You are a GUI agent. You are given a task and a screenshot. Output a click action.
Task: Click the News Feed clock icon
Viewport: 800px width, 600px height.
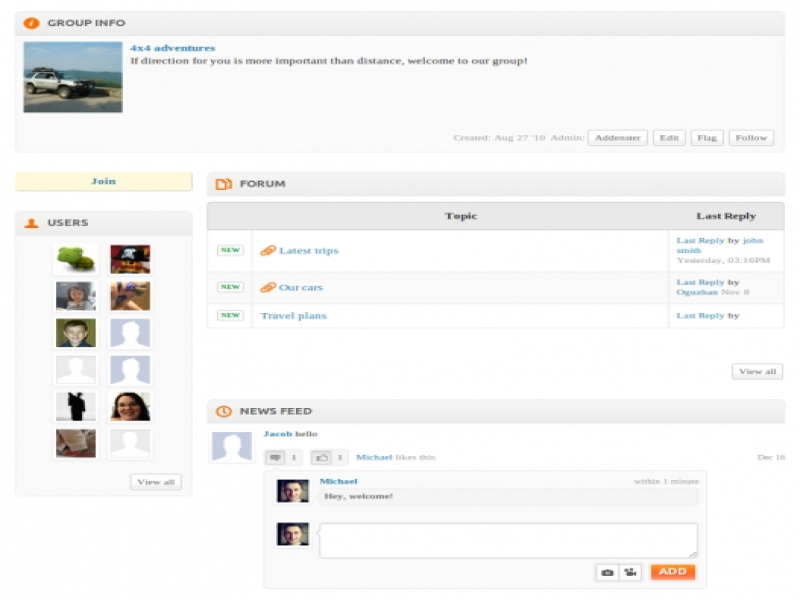click(224, 411)
